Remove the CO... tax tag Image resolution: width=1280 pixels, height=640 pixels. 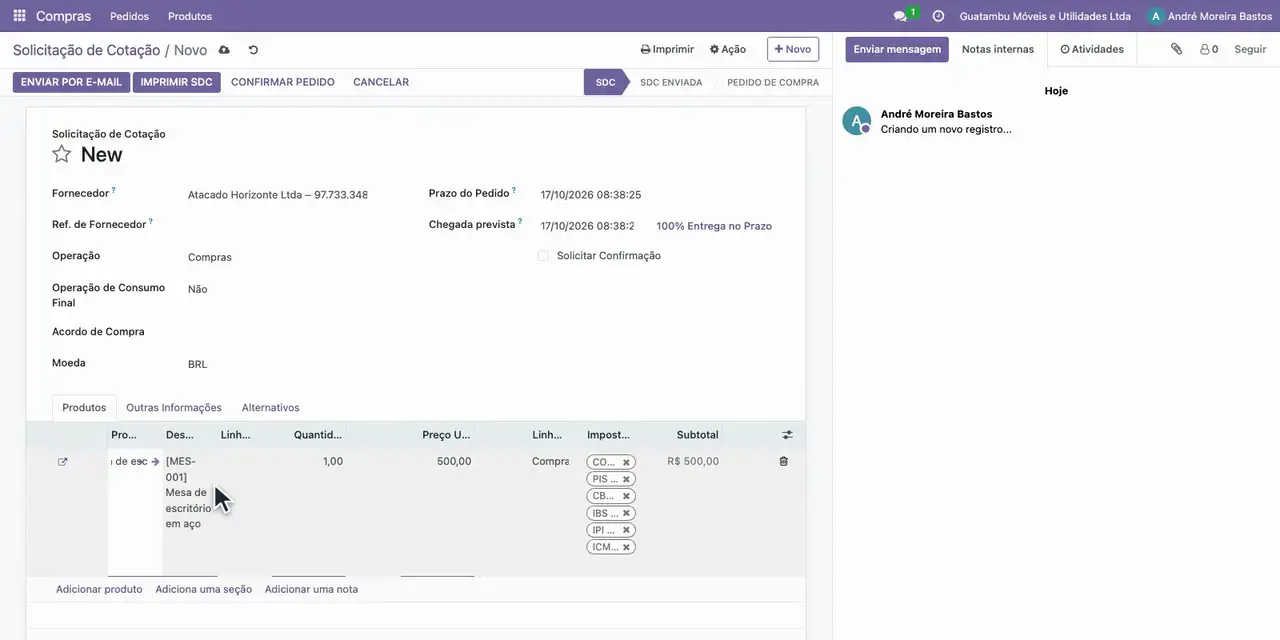point(626,462)
